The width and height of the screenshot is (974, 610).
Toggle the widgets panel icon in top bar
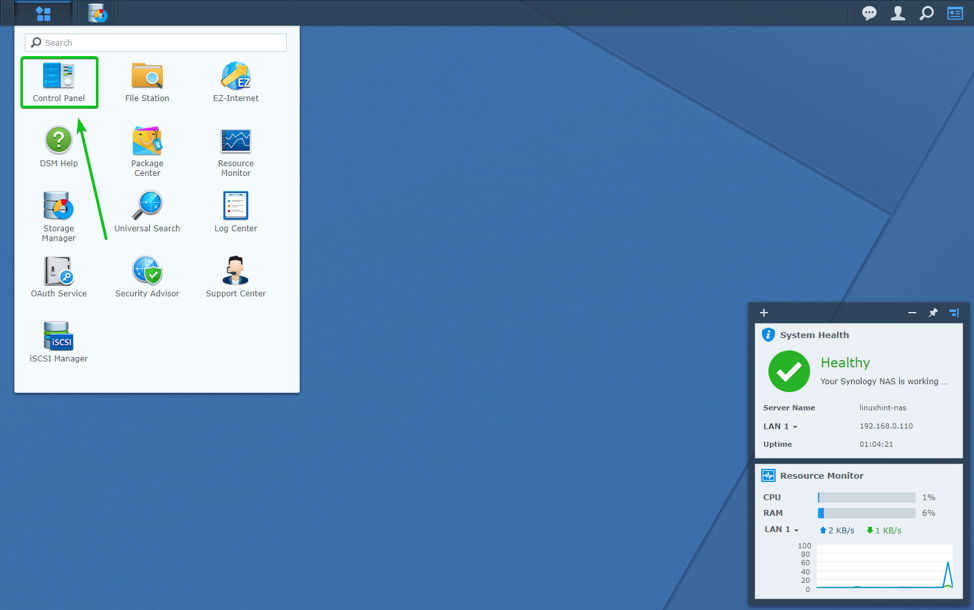955,13
